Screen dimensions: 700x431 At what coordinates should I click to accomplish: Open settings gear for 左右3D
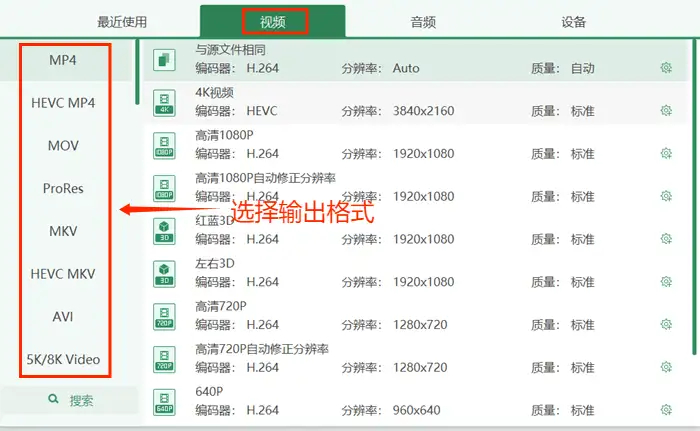pos(666,282)
